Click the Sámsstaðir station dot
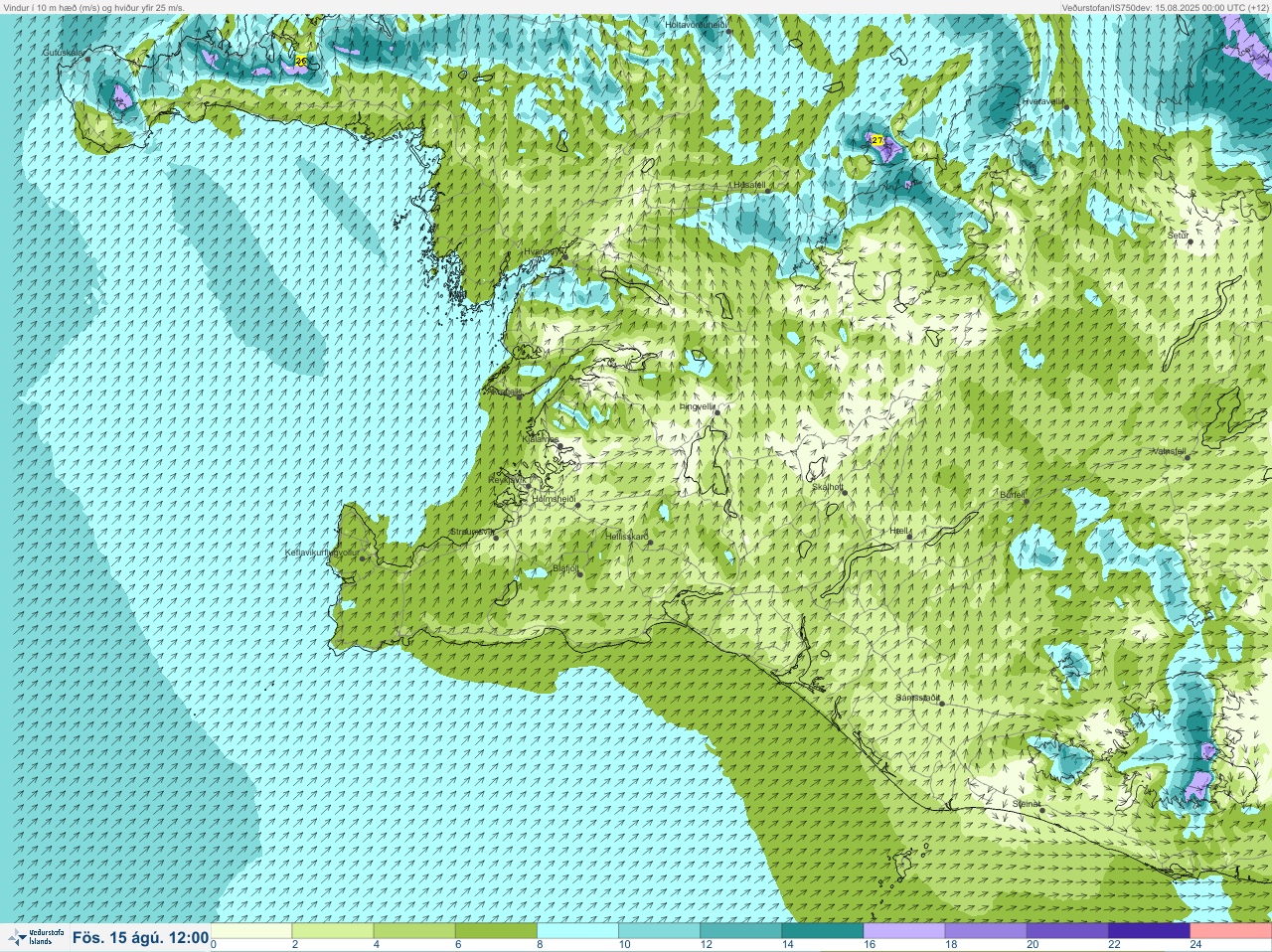Screen dimensions: 1272x952 [x=941, y=704]
